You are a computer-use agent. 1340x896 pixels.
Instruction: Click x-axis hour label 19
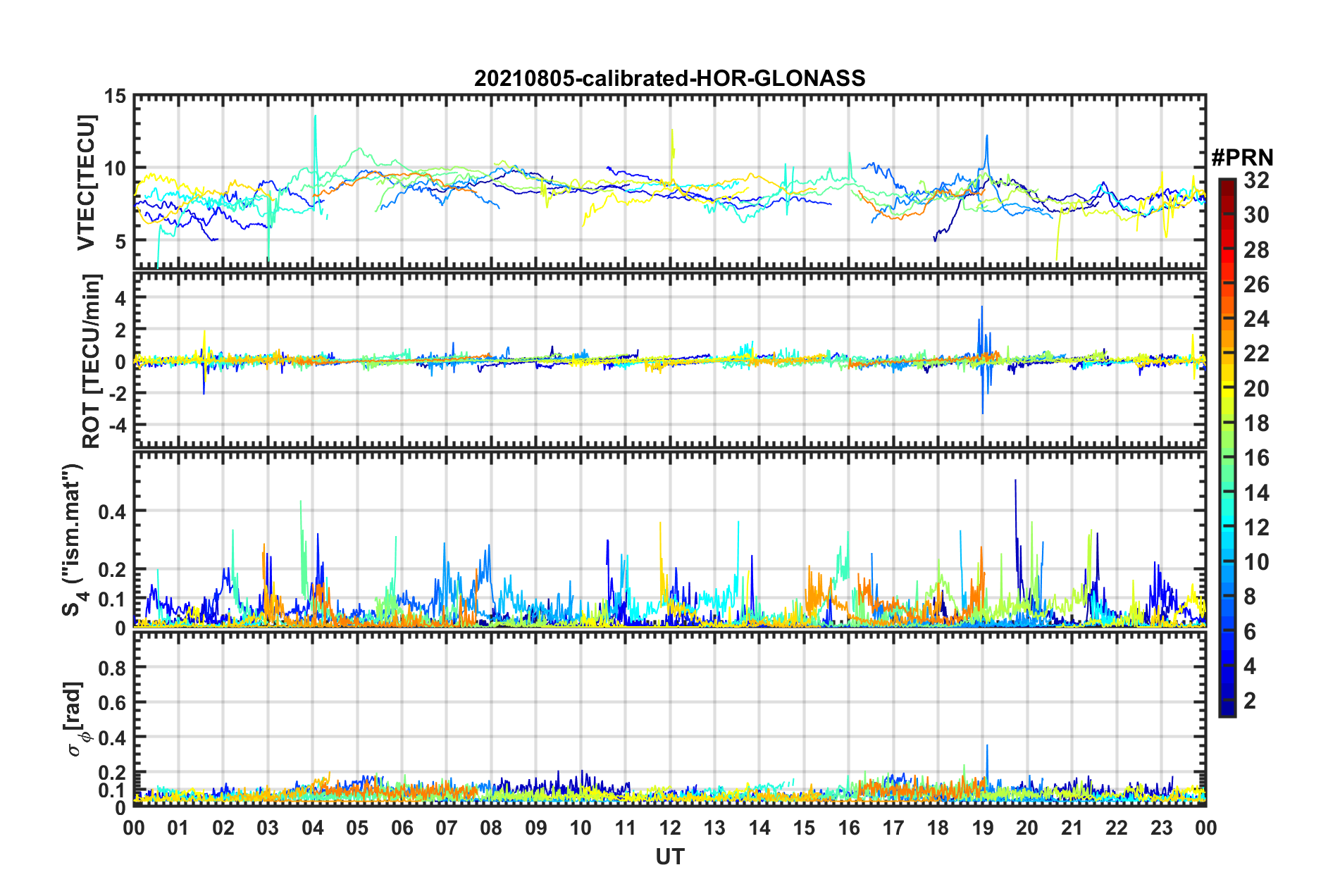click(x=983, y=828)
